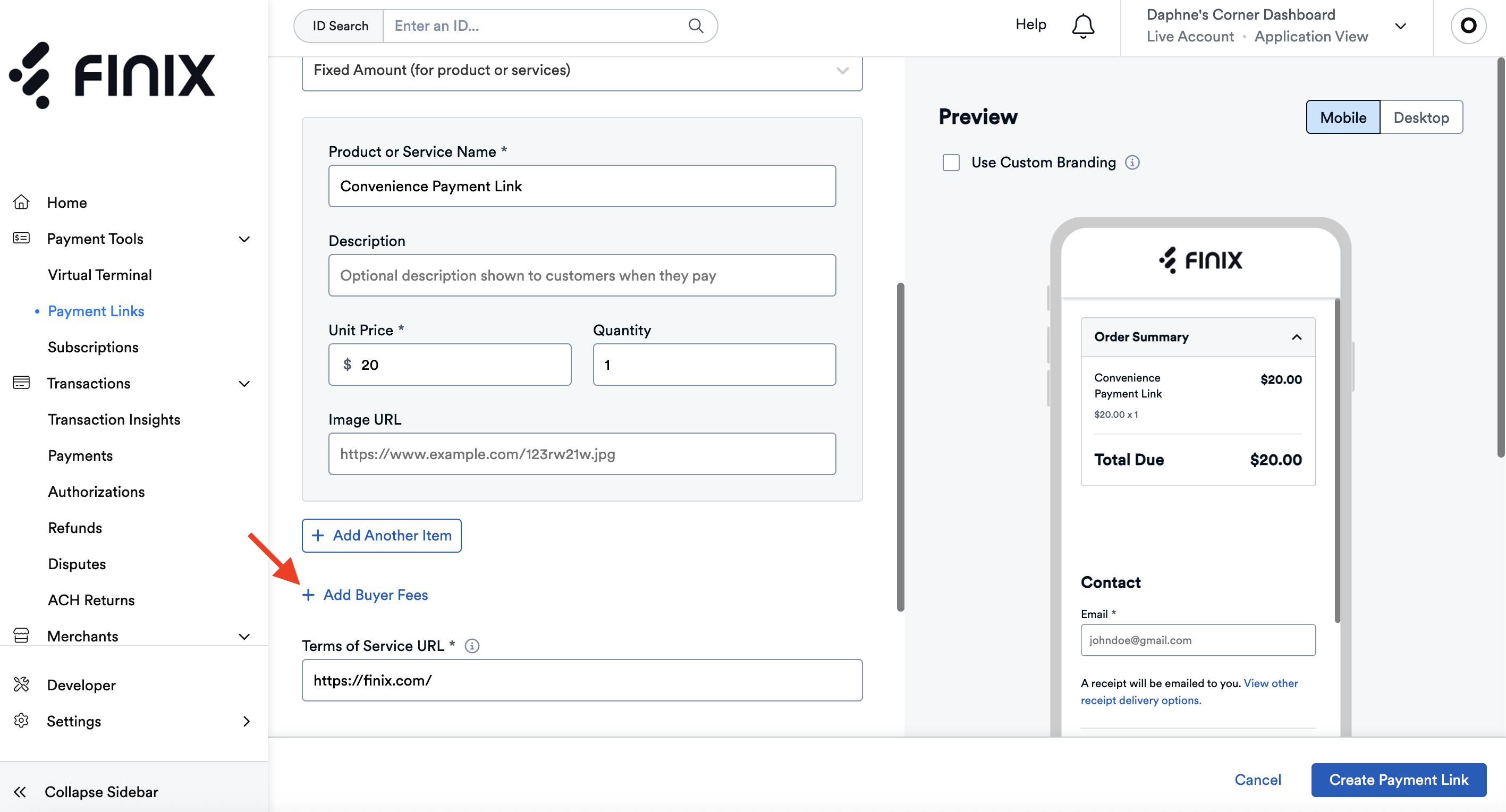This screenshot has height=812, width=1506.
Task: Open Transaction Insights
Action: (x=114, y=419)
